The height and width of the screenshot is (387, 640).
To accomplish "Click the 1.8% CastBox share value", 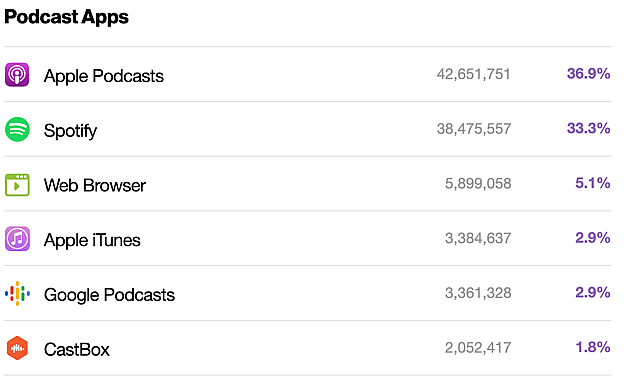I will click(x=593, y=347).
